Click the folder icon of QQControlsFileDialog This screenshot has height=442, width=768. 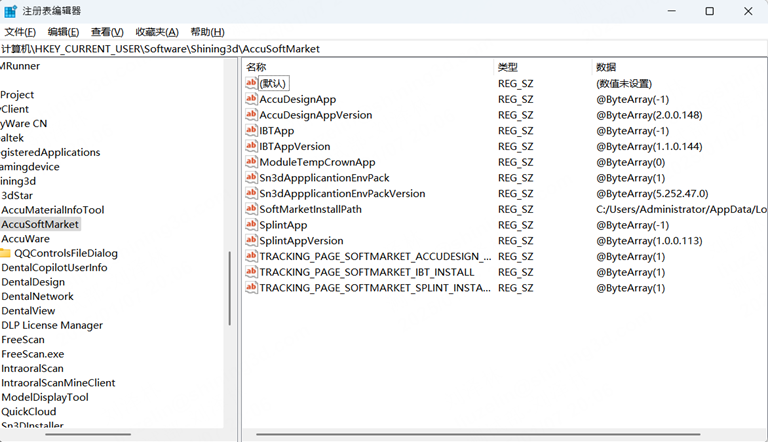(5, 253)
